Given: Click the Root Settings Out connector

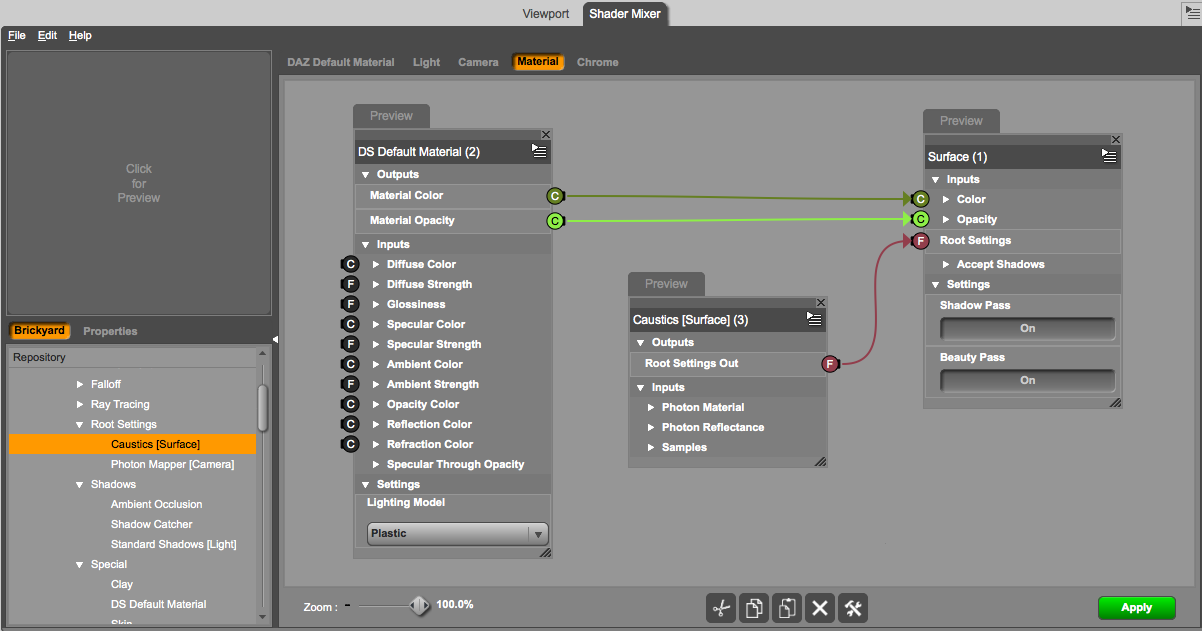Looking at the screenshot, I should click(830, 364).
